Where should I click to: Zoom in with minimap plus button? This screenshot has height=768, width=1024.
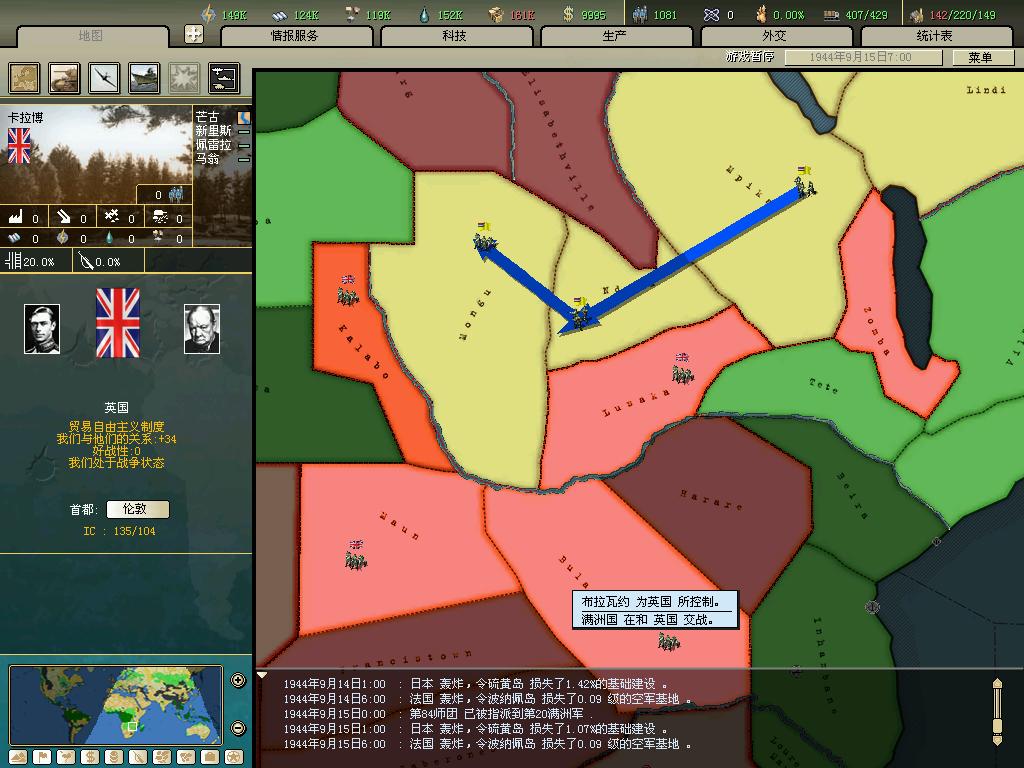tap(238, 681)
